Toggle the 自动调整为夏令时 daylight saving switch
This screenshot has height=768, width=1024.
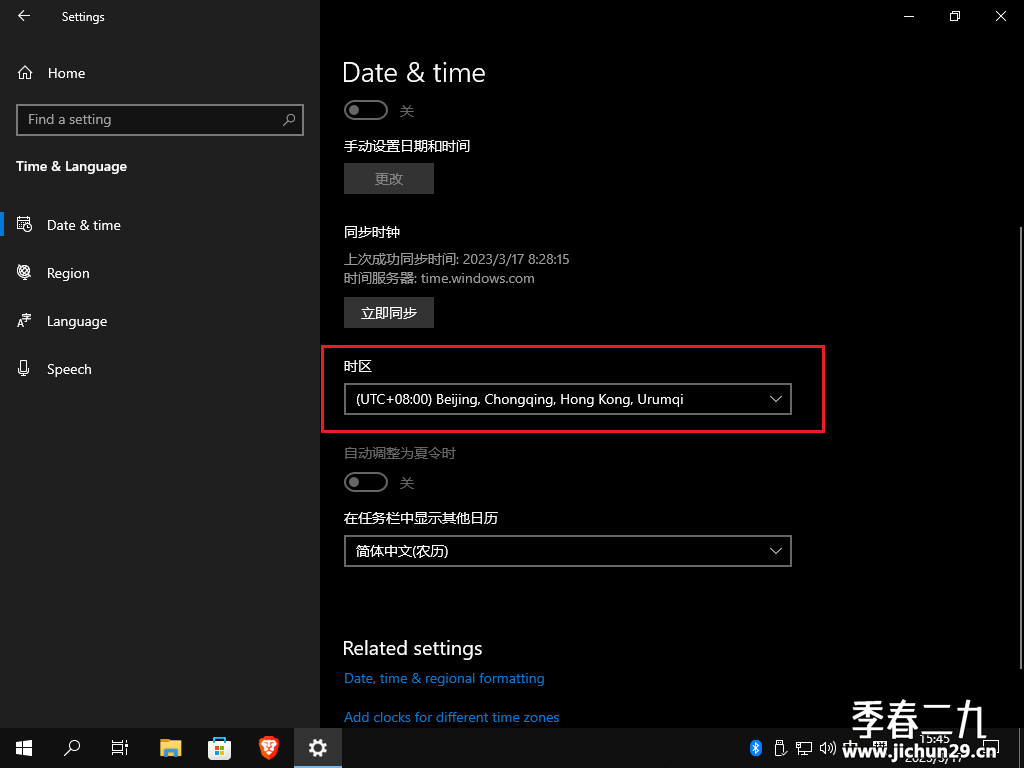click(x=366, y=482)
